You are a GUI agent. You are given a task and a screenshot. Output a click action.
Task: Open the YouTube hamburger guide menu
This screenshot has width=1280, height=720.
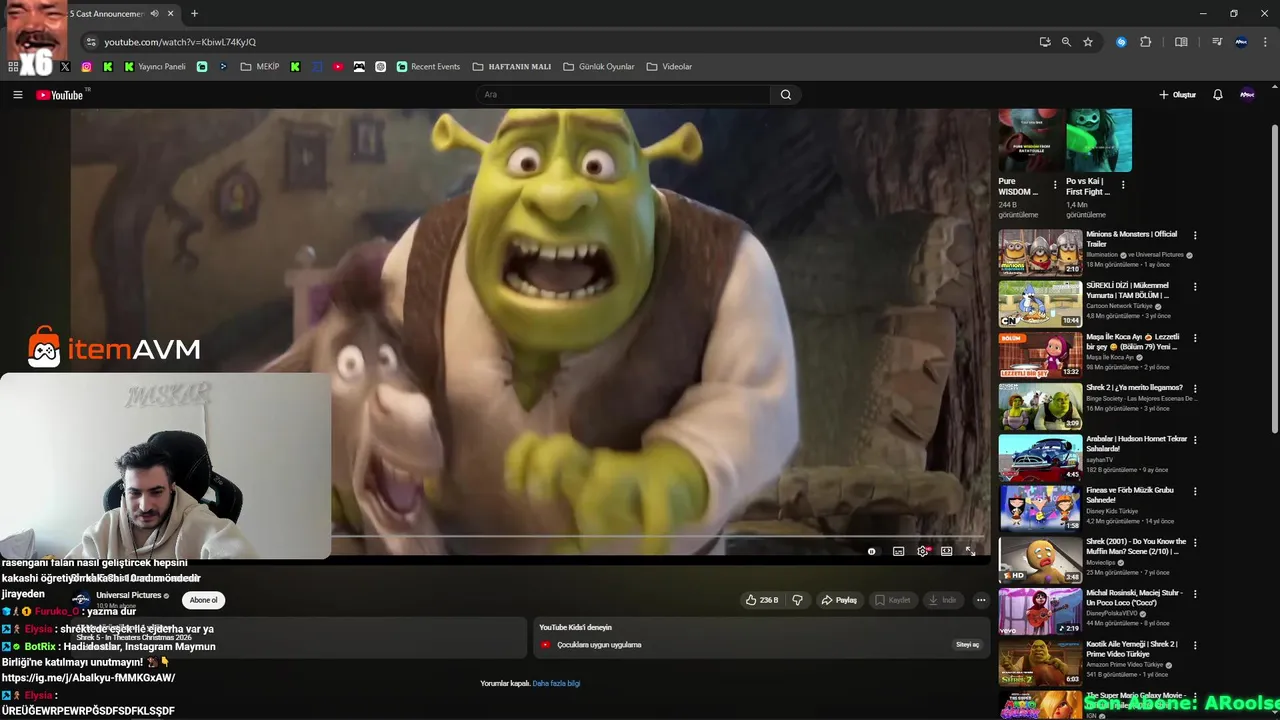click(17, 95)
